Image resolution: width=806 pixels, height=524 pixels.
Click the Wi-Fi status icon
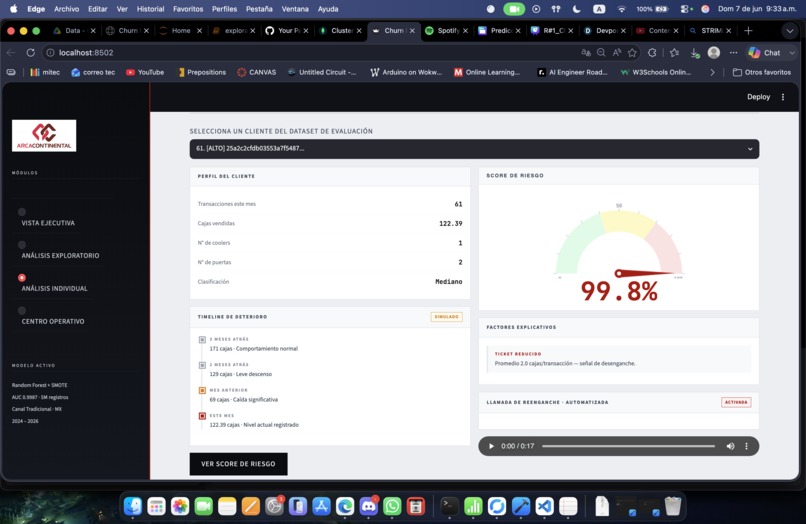(621, 9)
